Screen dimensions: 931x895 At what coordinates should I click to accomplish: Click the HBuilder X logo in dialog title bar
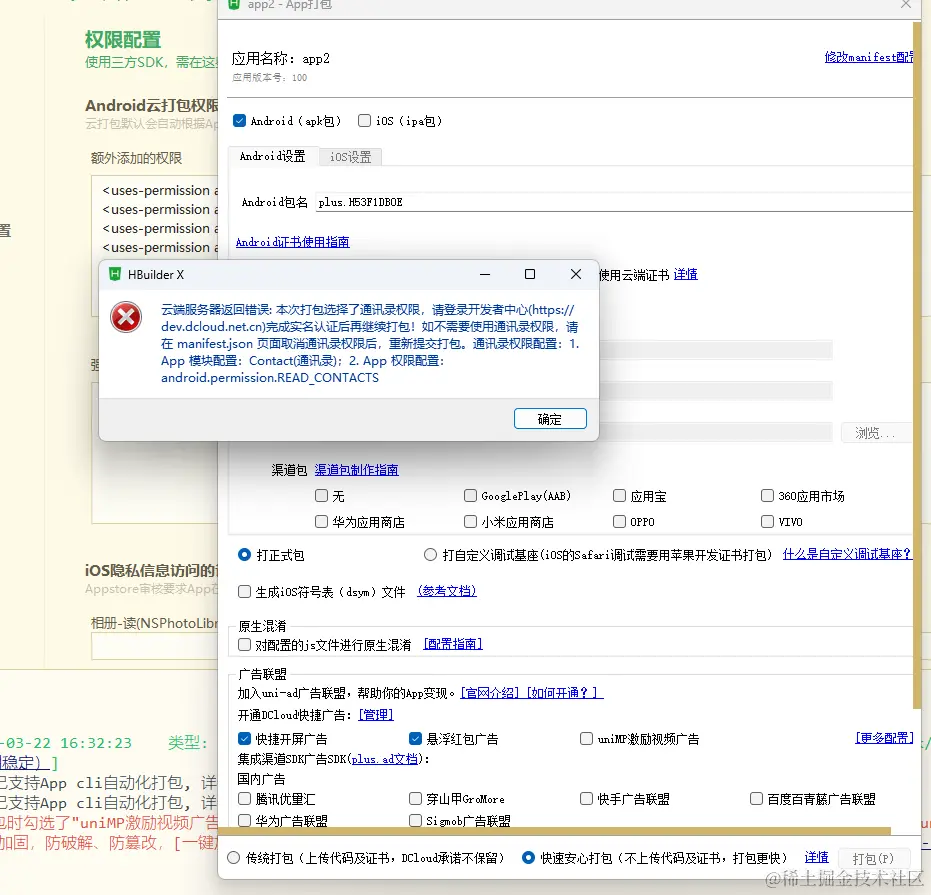click(115, 274)
